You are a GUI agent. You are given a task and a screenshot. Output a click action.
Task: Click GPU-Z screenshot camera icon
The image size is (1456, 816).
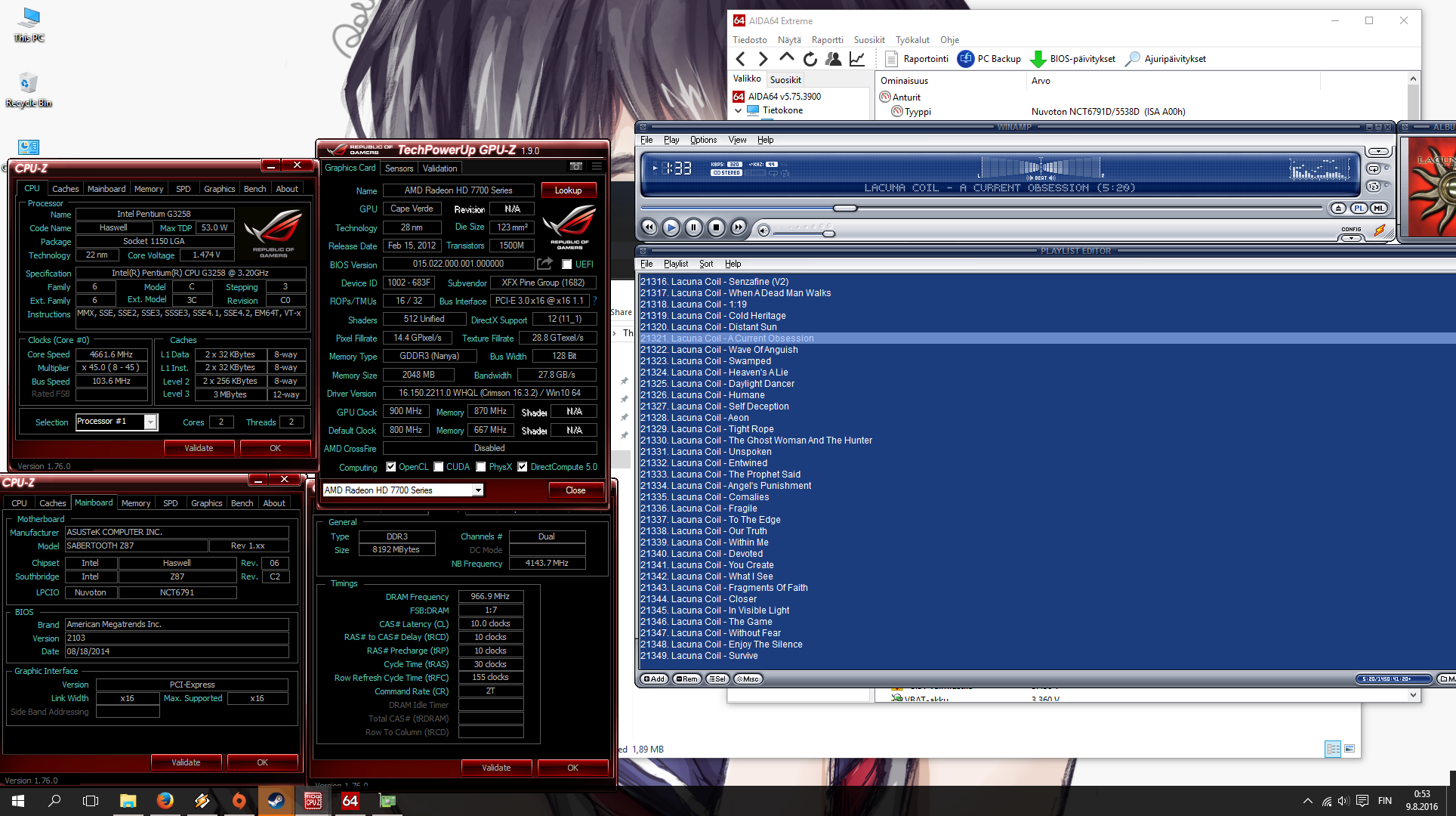pyautogui.click(x=576, y=166)
